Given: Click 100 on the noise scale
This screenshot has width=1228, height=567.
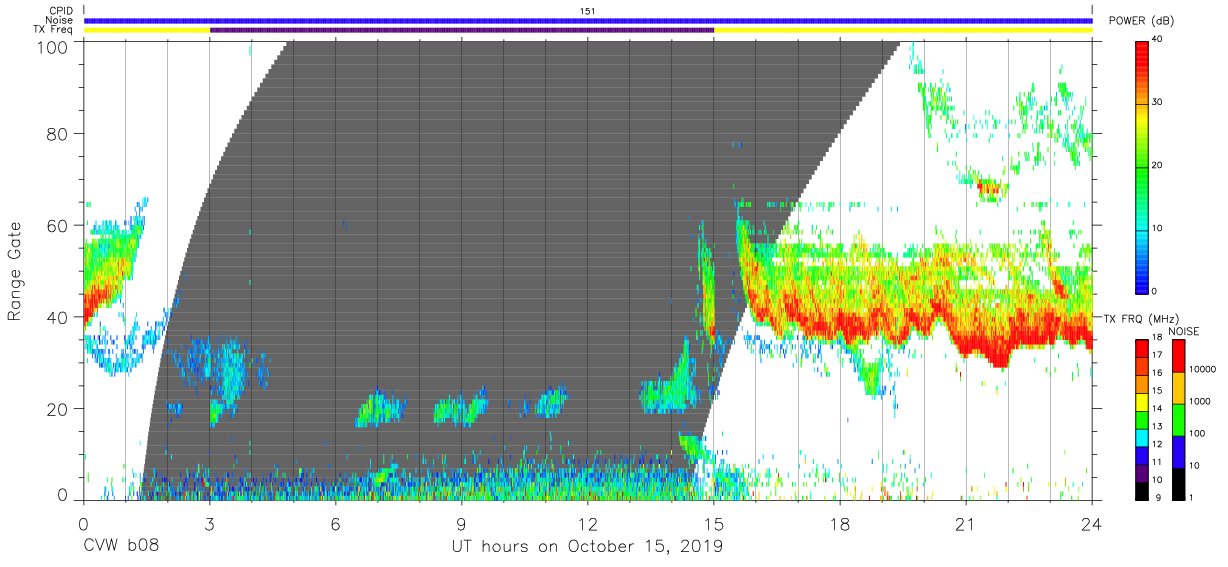Looking at the screenshot, I should click(1198, 433).
